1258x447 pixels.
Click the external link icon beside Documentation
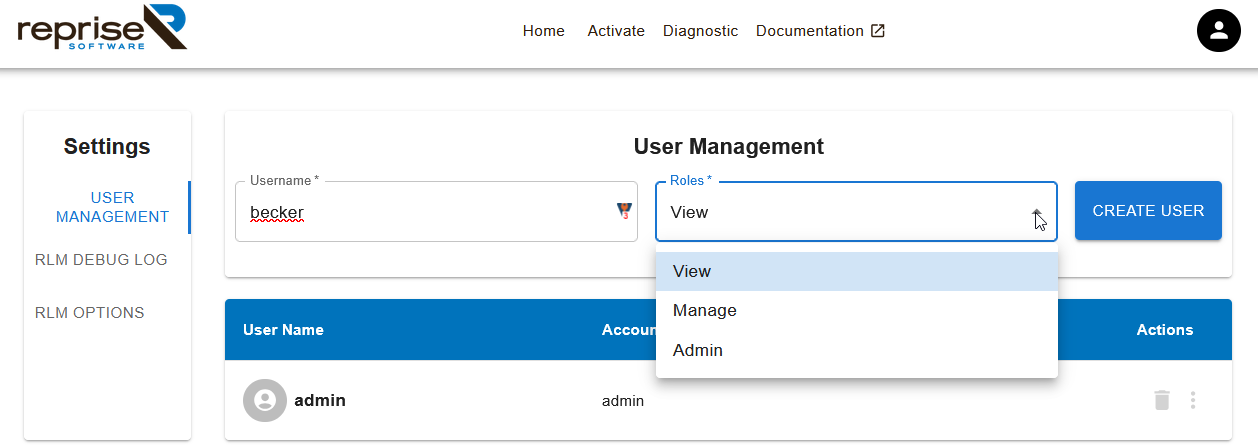[x=878, y=31]
